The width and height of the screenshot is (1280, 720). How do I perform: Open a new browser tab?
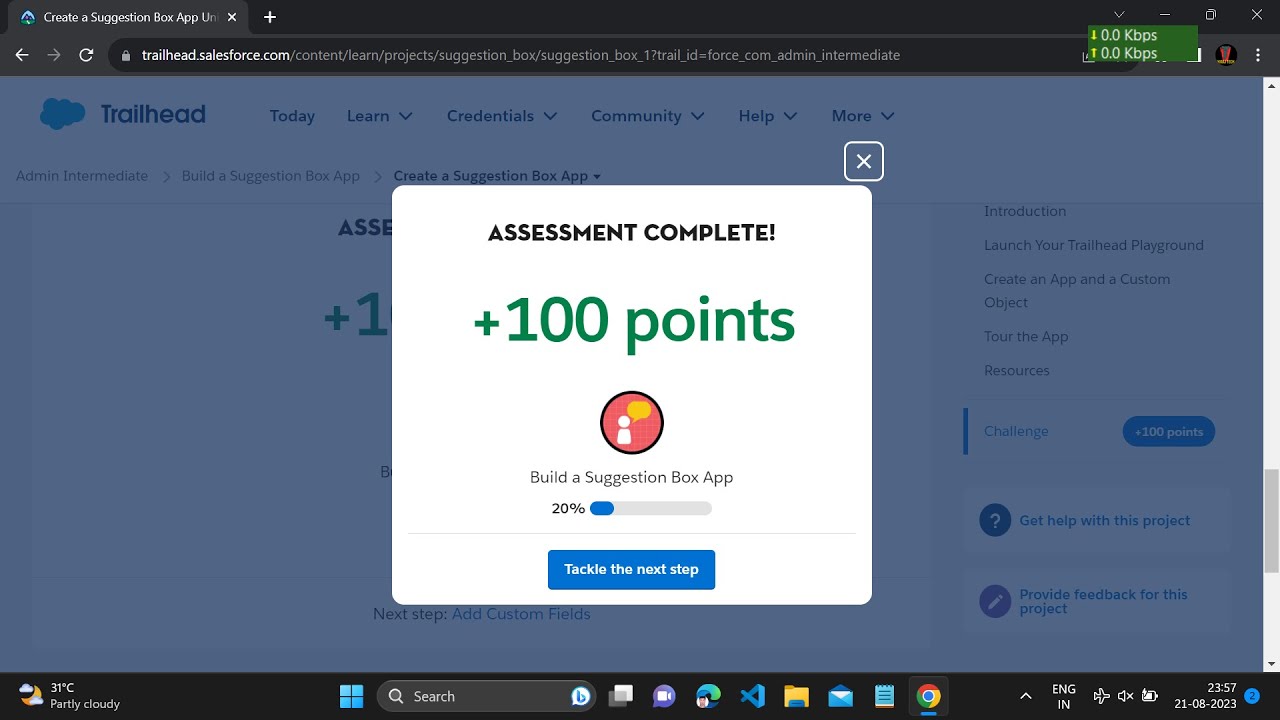click(x=270, y=17)
